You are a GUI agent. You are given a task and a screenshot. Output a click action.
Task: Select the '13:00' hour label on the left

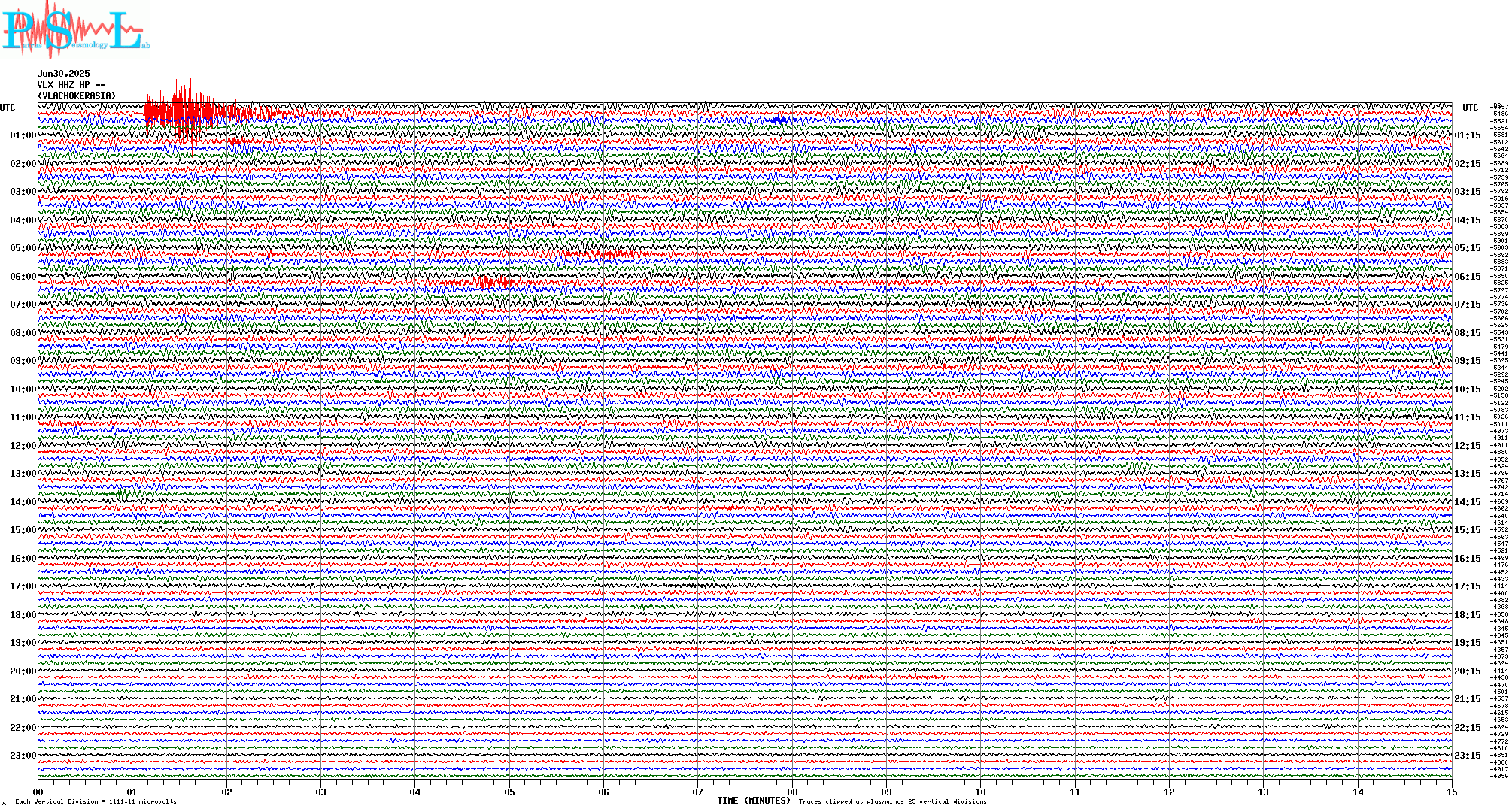pos(23,474)
